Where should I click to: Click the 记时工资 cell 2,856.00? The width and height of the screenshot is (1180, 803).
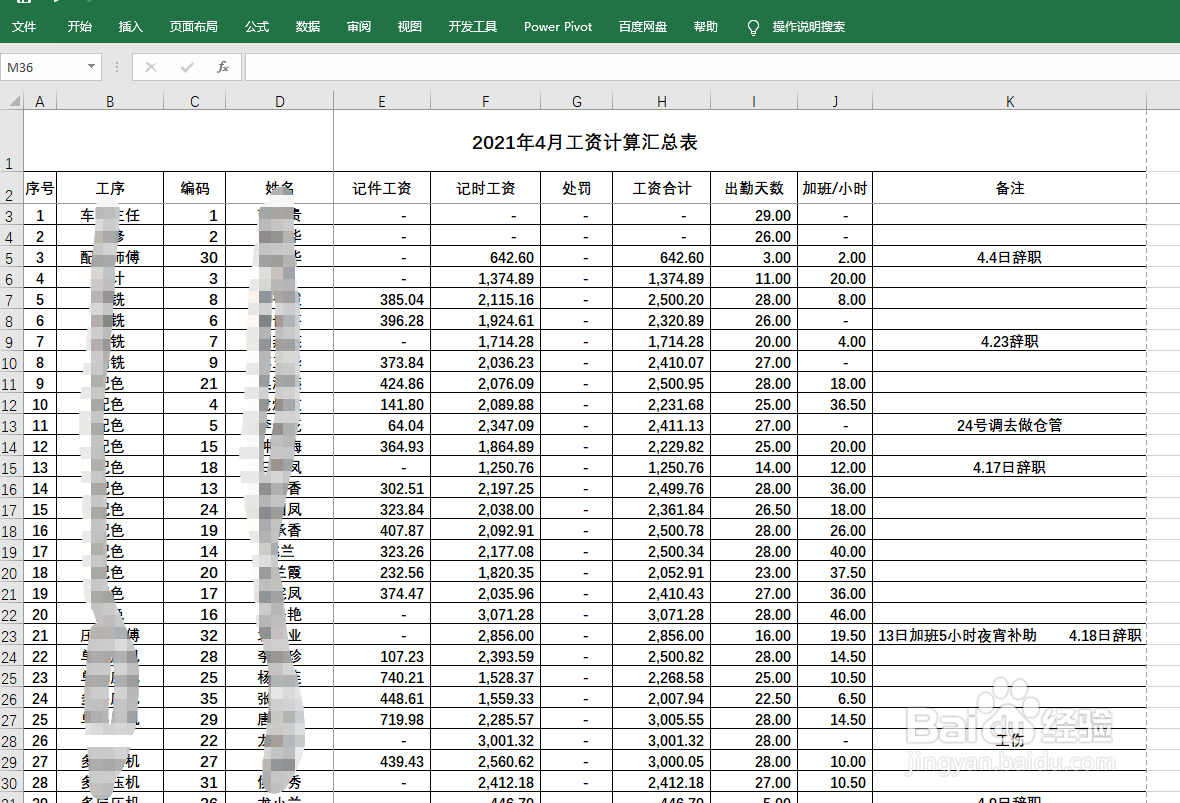(485, 636)
